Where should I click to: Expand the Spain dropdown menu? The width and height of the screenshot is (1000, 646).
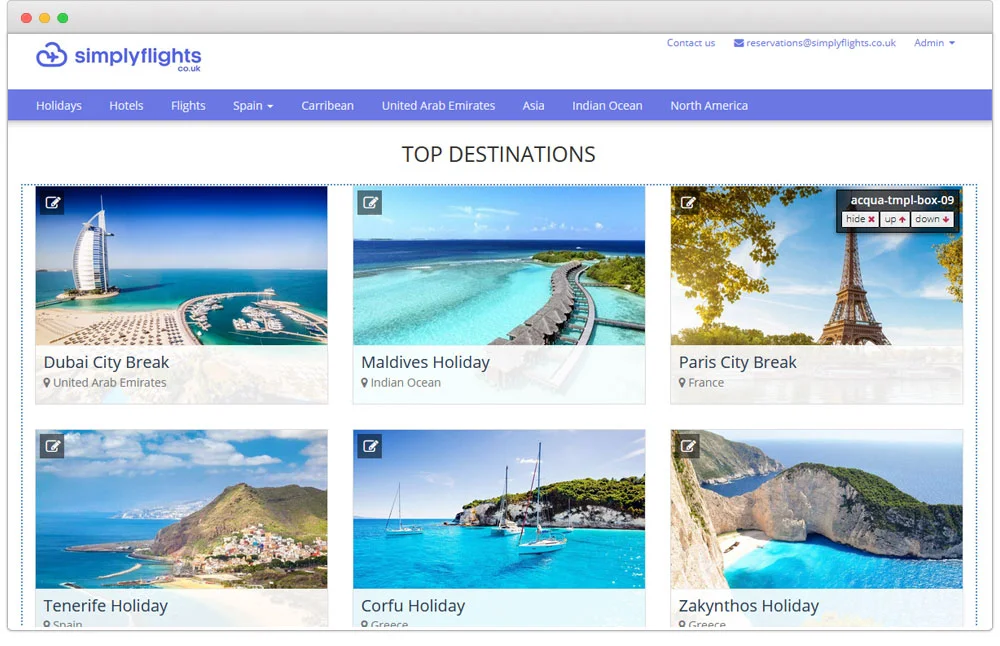point(253,105)
